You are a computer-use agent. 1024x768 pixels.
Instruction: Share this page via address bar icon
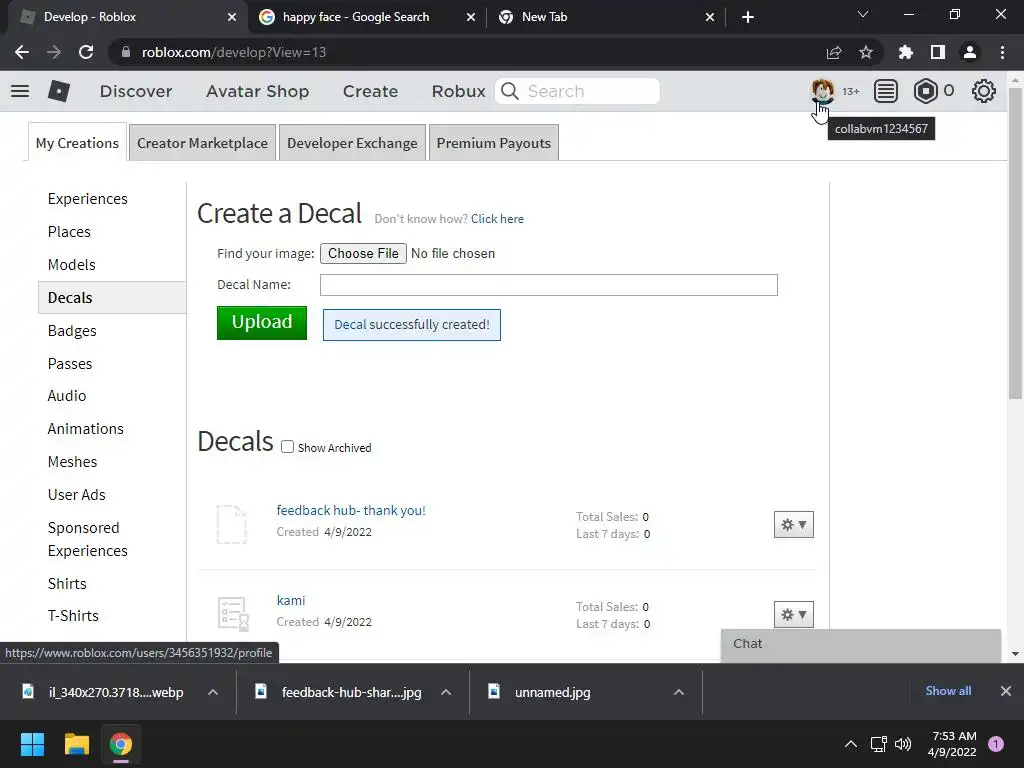tap(834, 52)
